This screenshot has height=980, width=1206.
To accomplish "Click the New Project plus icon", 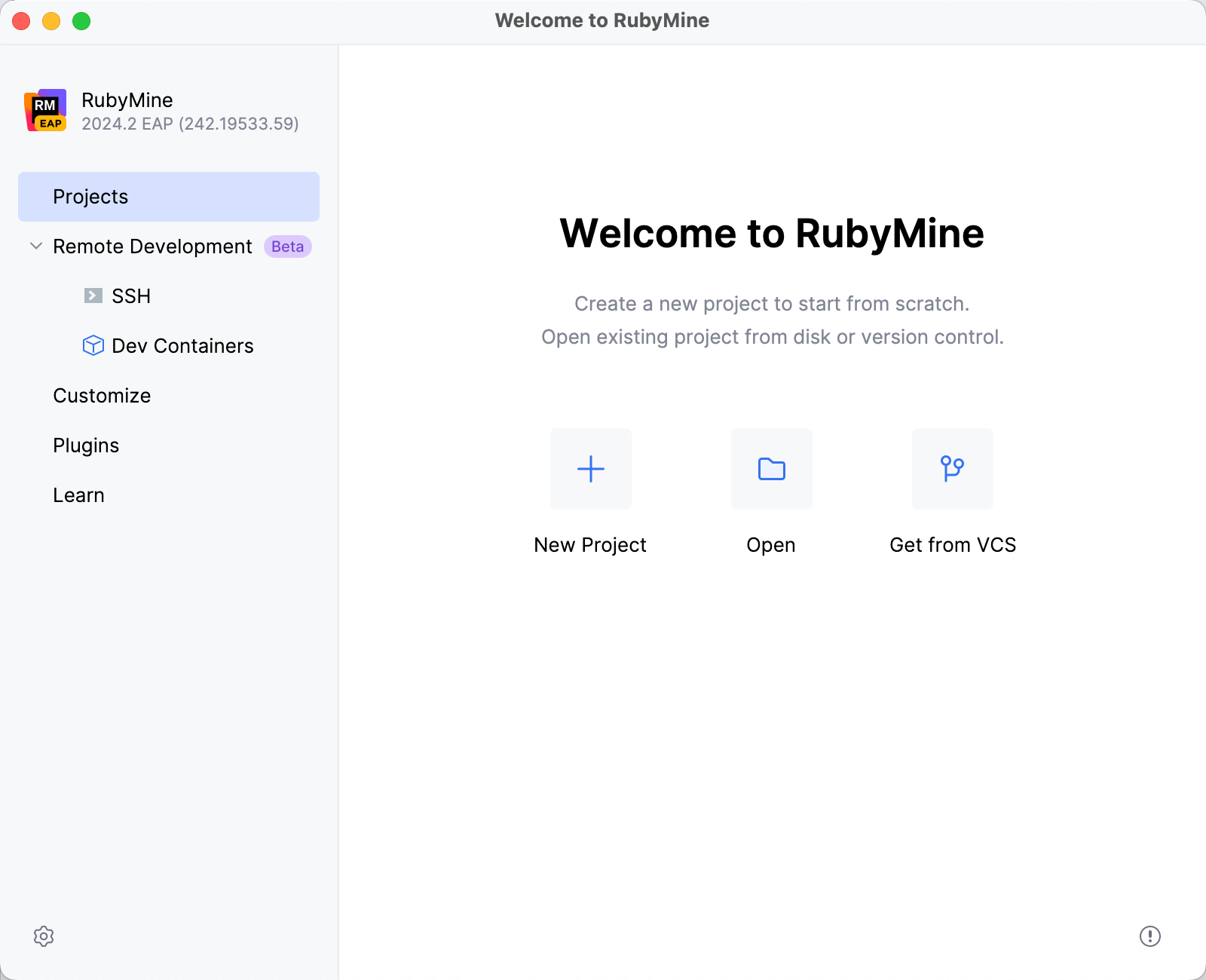I will click(591, 469).
